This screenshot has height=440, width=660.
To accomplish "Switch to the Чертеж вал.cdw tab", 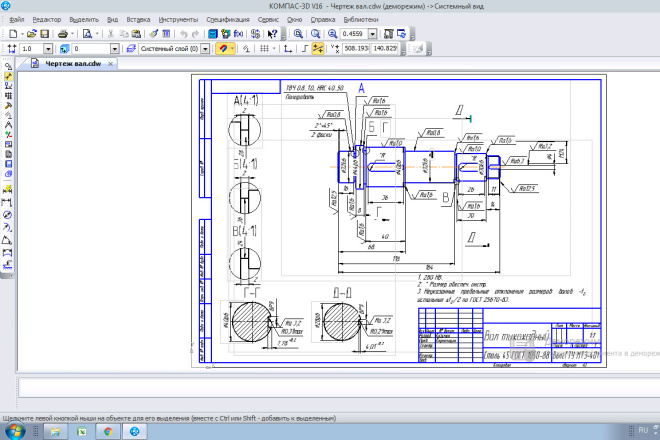I will (72, 64).
